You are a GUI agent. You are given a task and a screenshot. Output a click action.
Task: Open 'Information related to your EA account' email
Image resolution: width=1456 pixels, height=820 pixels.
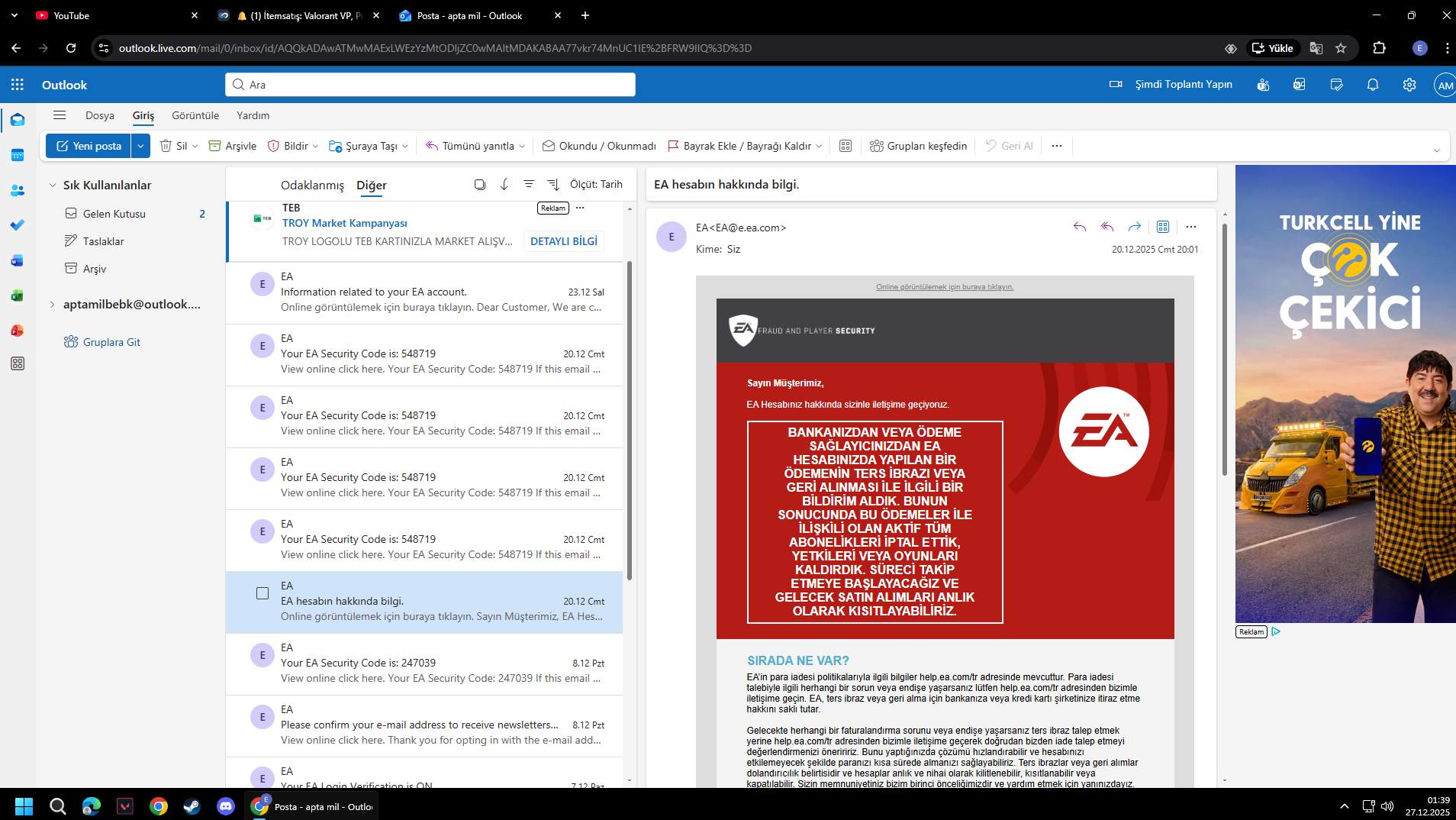(424, 292)
